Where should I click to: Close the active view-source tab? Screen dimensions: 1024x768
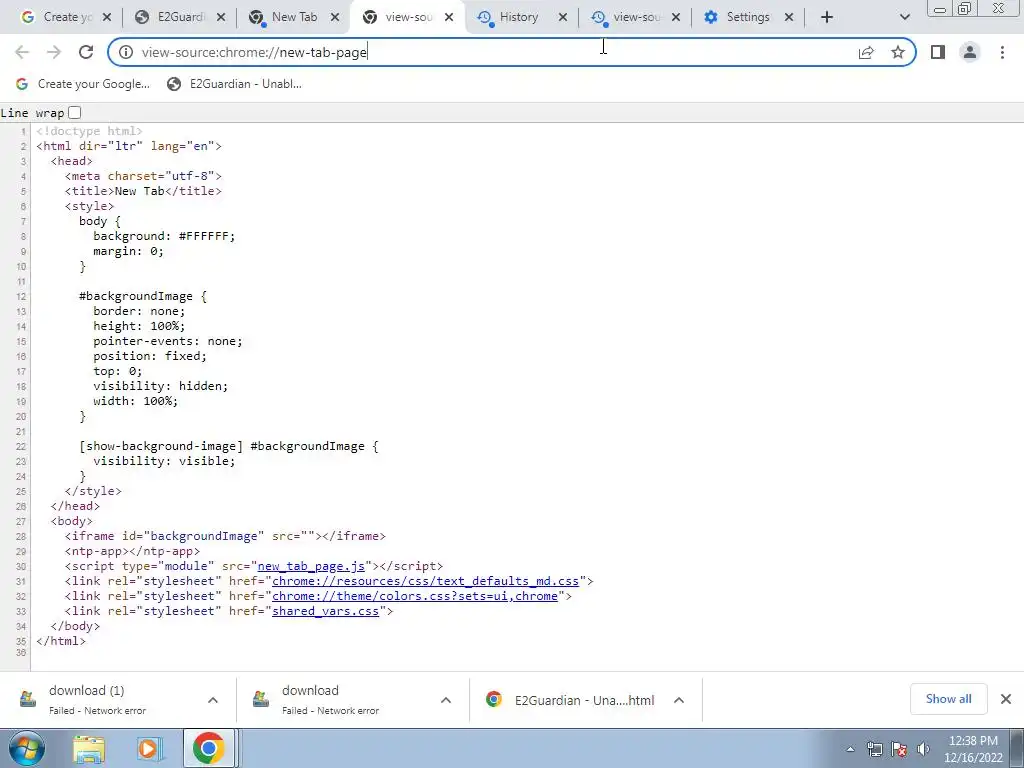(449, 17)
